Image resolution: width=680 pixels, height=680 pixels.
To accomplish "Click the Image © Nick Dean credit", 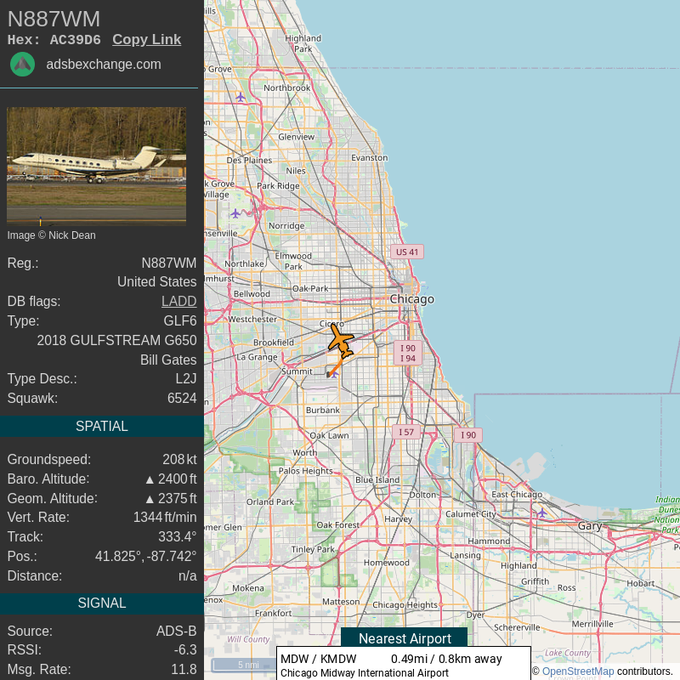I will coord(51,235).
